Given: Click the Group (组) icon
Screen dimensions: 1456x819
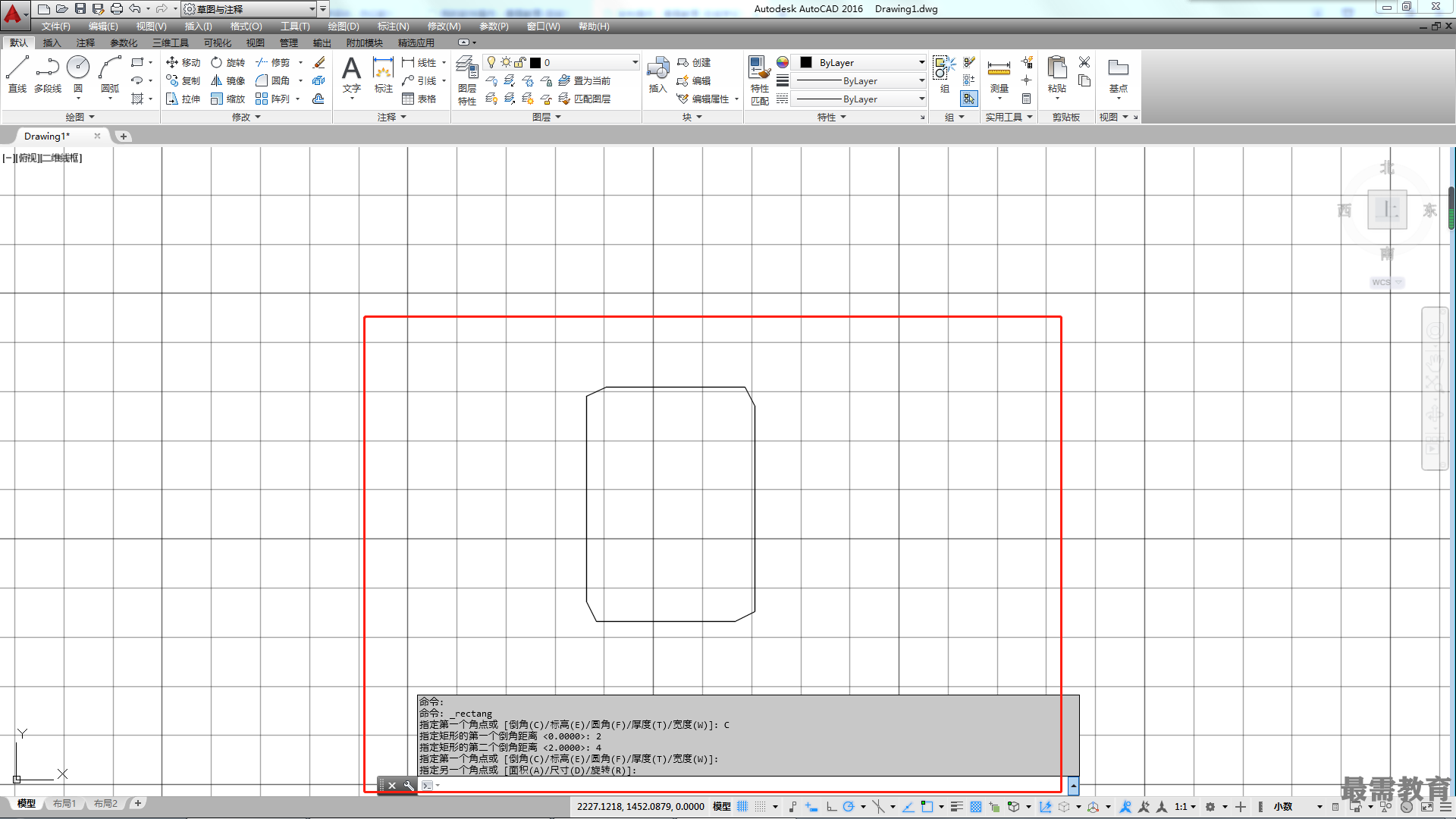Looking at the screenshot, I should tap(944, 74).
